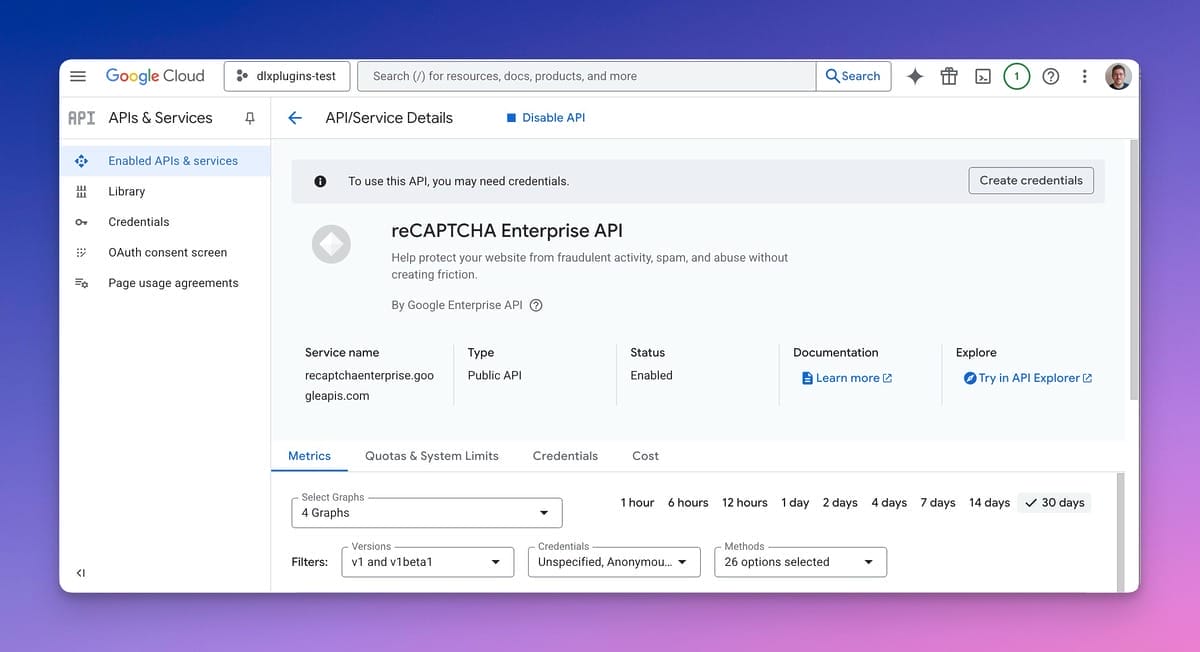Image resolution: width=1200 pixels, height=652 pixels.
Task: Open the navigation hamburger menu
Action: coord(78,75)
